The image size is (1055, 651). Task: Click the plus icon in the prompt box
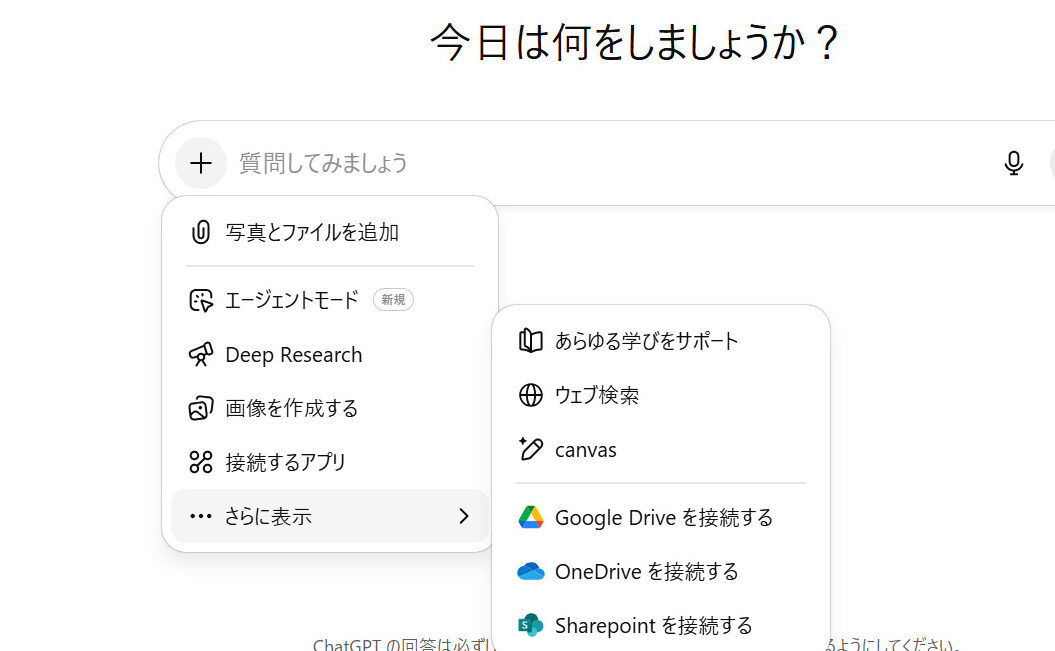[x=201, y=163]
